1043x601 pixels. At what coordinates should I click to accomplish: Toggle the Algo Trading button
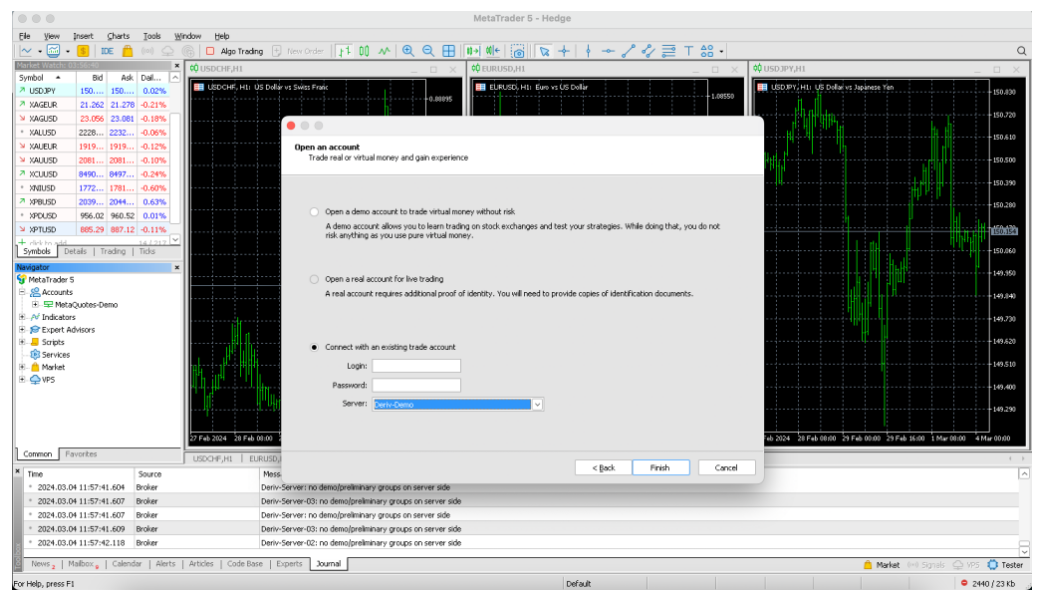(x=234, y=51)
